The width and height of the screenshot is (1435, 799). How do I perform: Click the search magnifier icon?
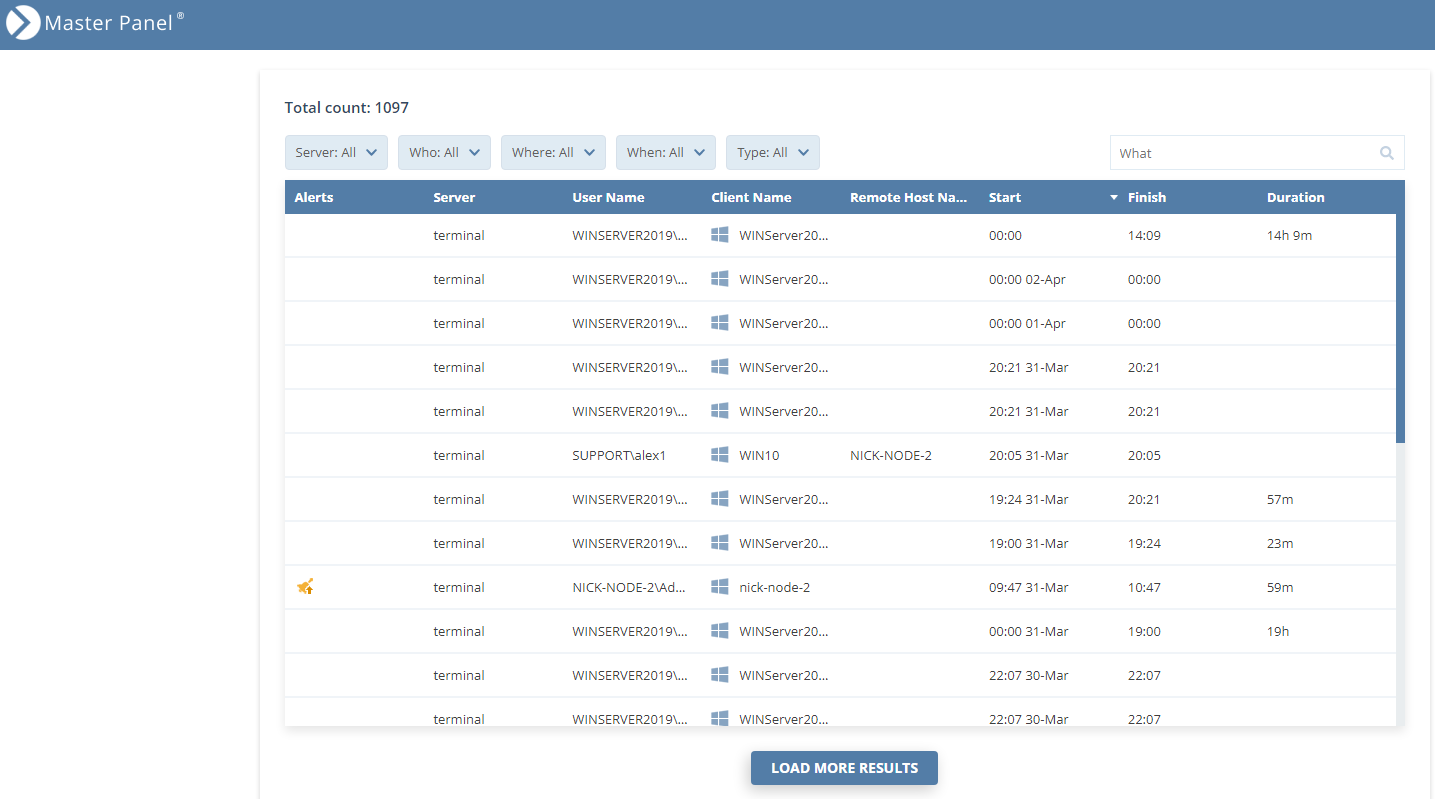click(1386, 153)
